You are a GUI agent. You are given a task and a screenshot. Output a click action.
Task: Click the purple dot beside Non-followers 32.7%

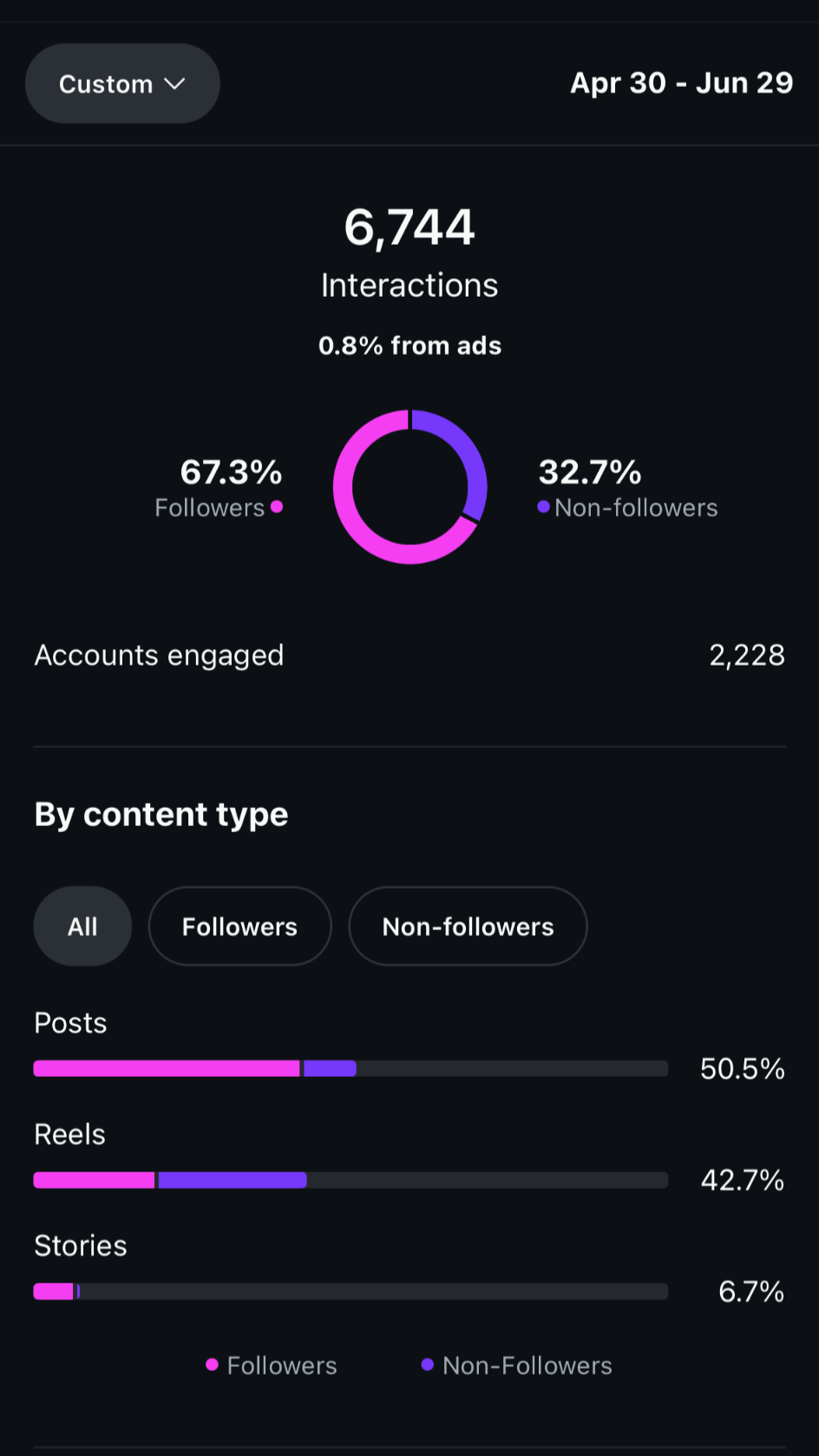543,507
